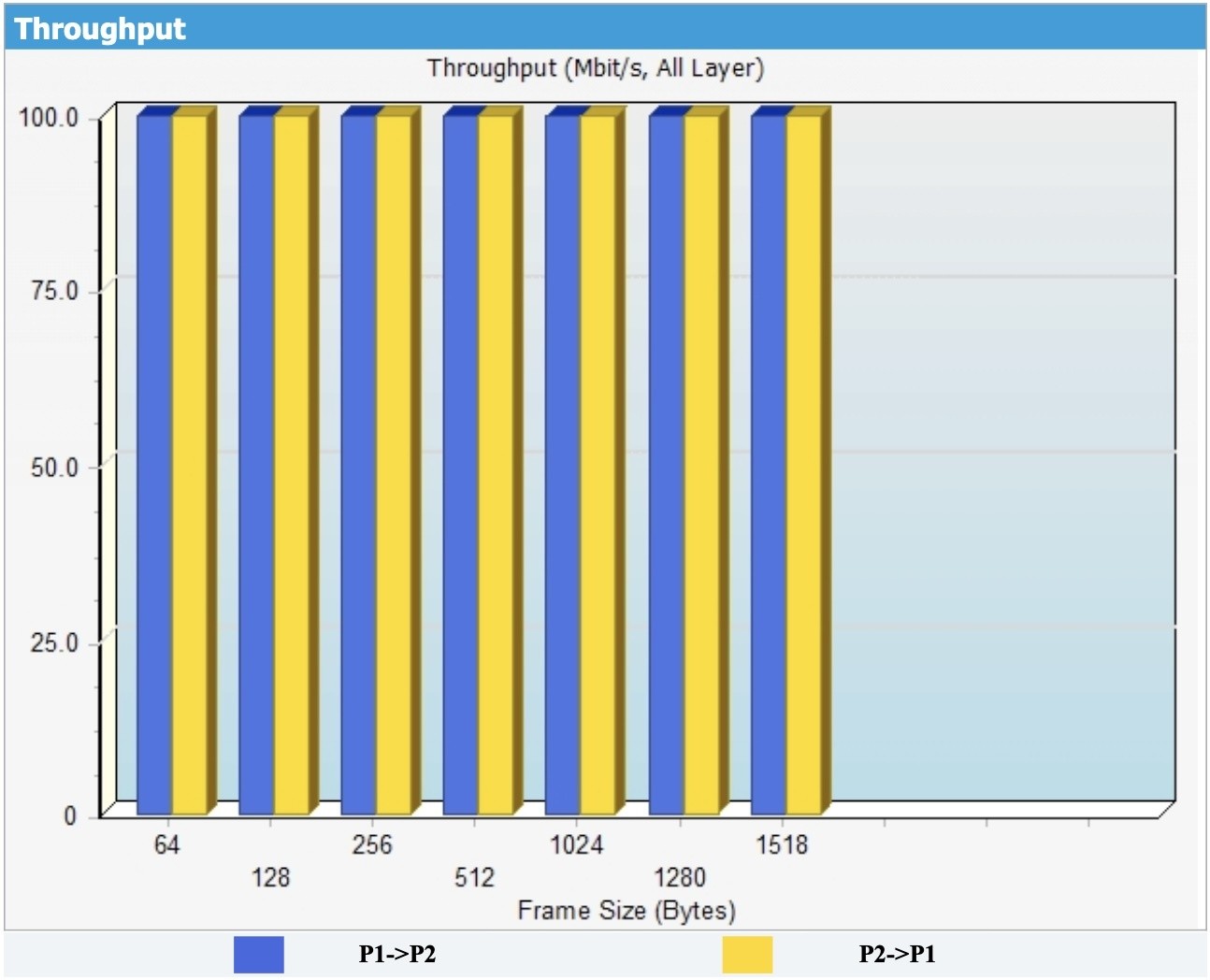The width and height of the screenshot is (1210, 980).
Task: Select the yellow bar for frame size 256
Action: 394,465
